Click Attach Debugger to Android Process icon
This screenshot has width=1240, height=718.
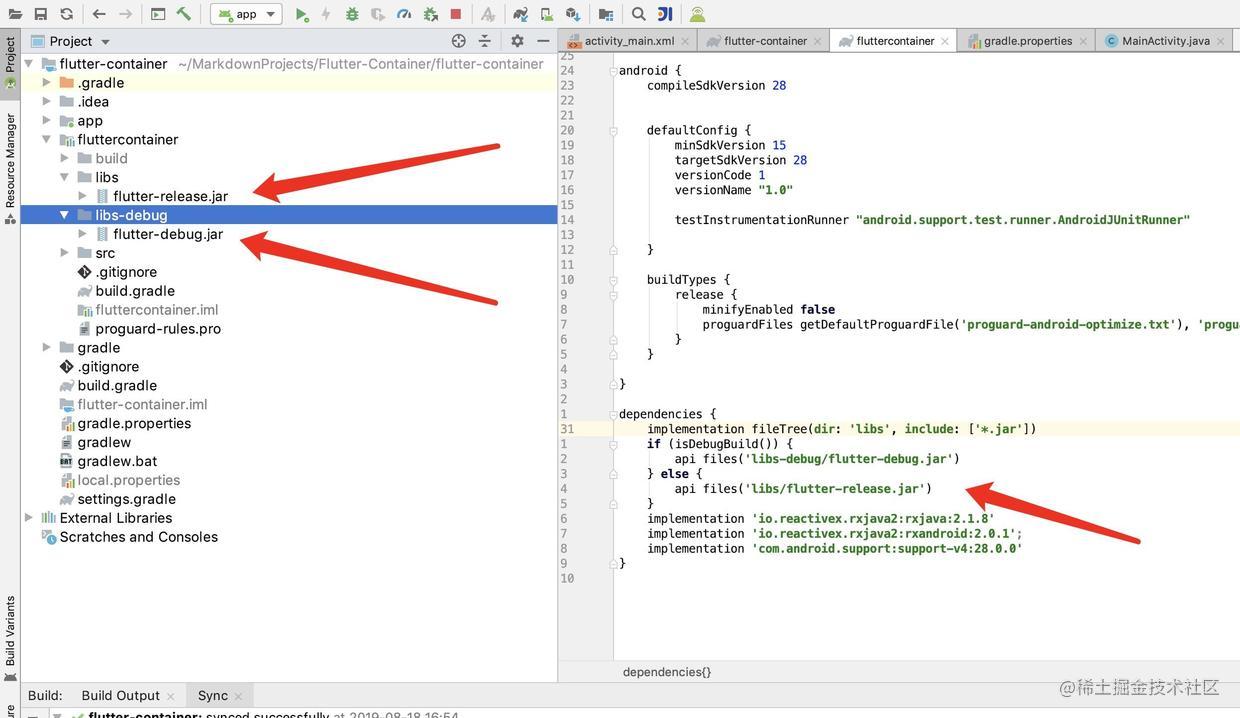click(x=431, y=14)
